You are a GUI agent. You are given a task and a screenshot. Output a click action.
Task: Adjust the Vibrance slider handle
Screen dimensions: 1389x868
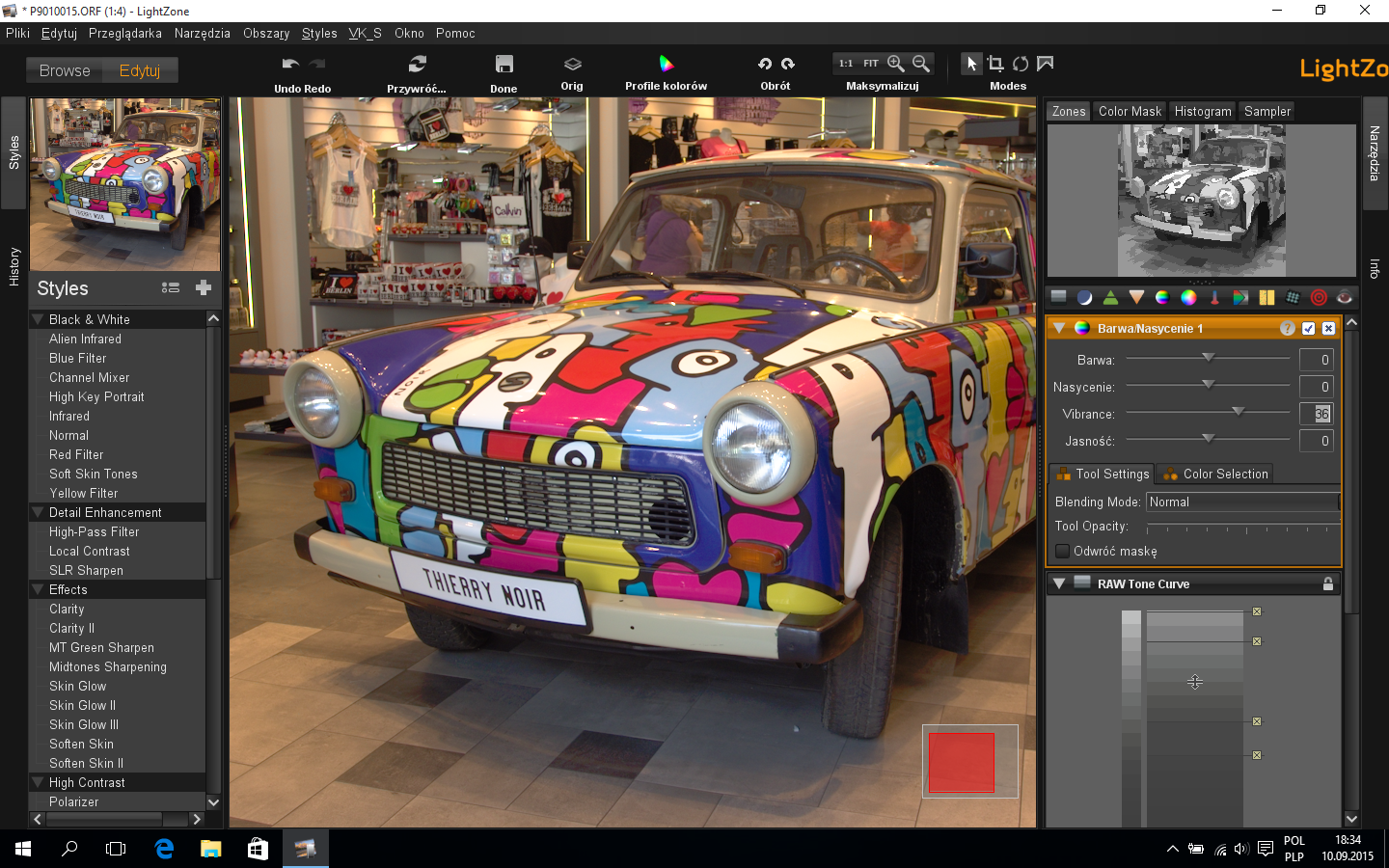pos(1238,412)
